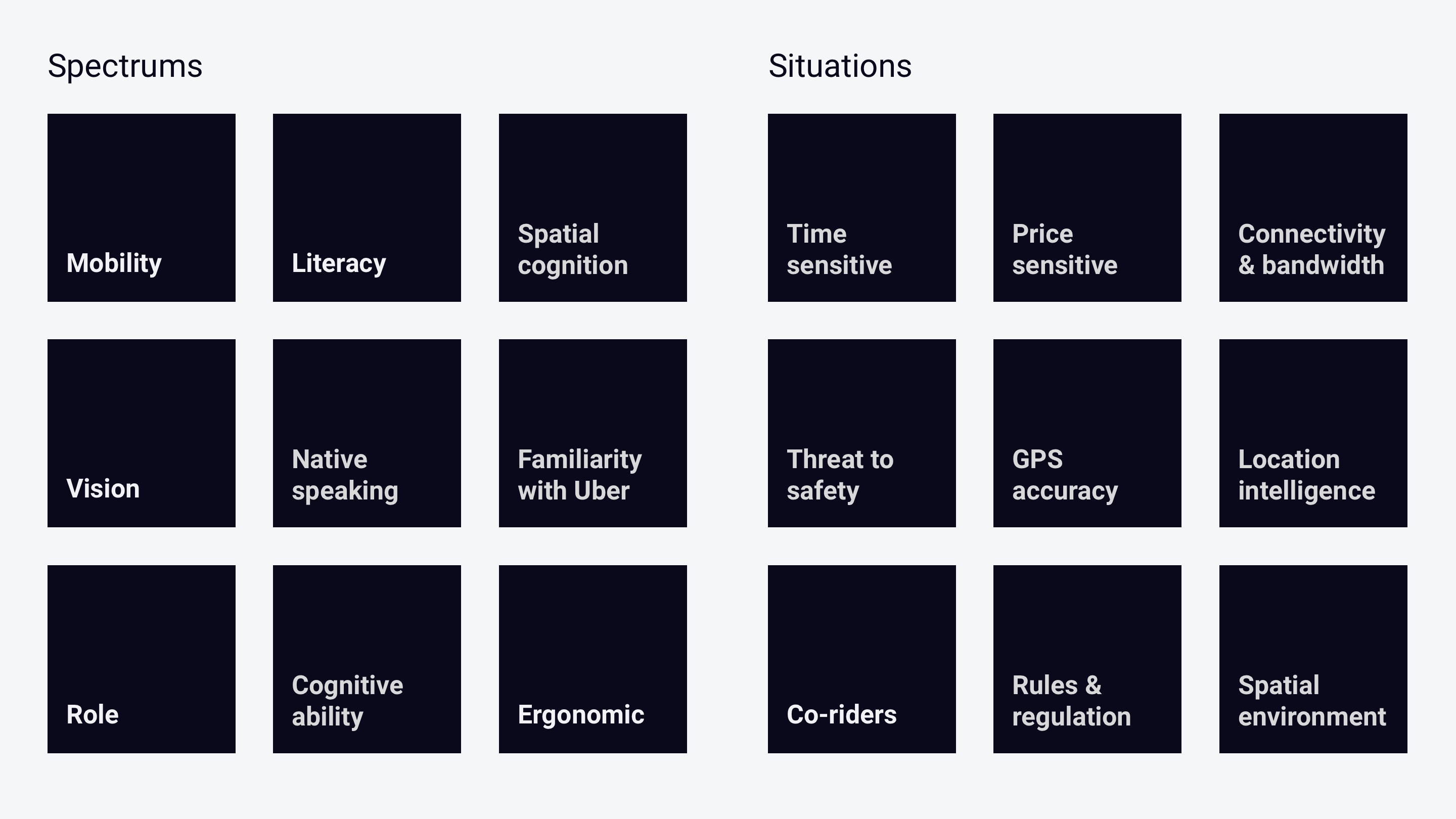
Task: Open the Price sensitive tile
Action: point(1087,207)
